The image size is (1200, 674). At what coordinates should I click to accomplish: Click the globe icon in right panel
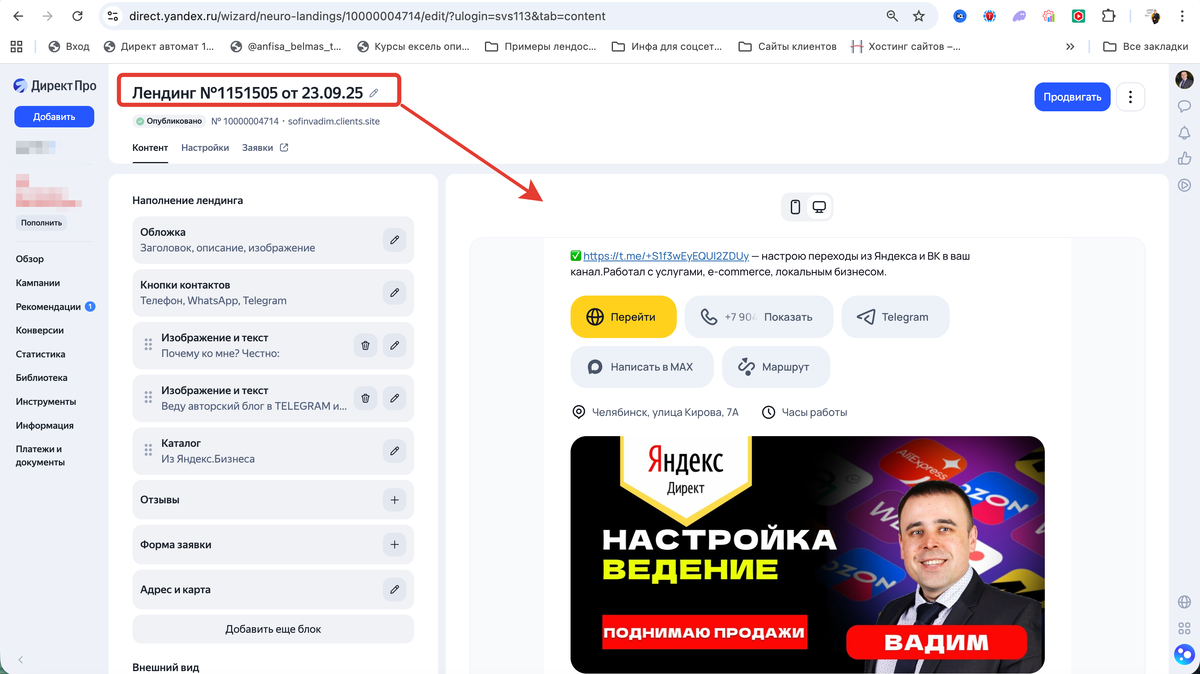(x=1184, y=602)
